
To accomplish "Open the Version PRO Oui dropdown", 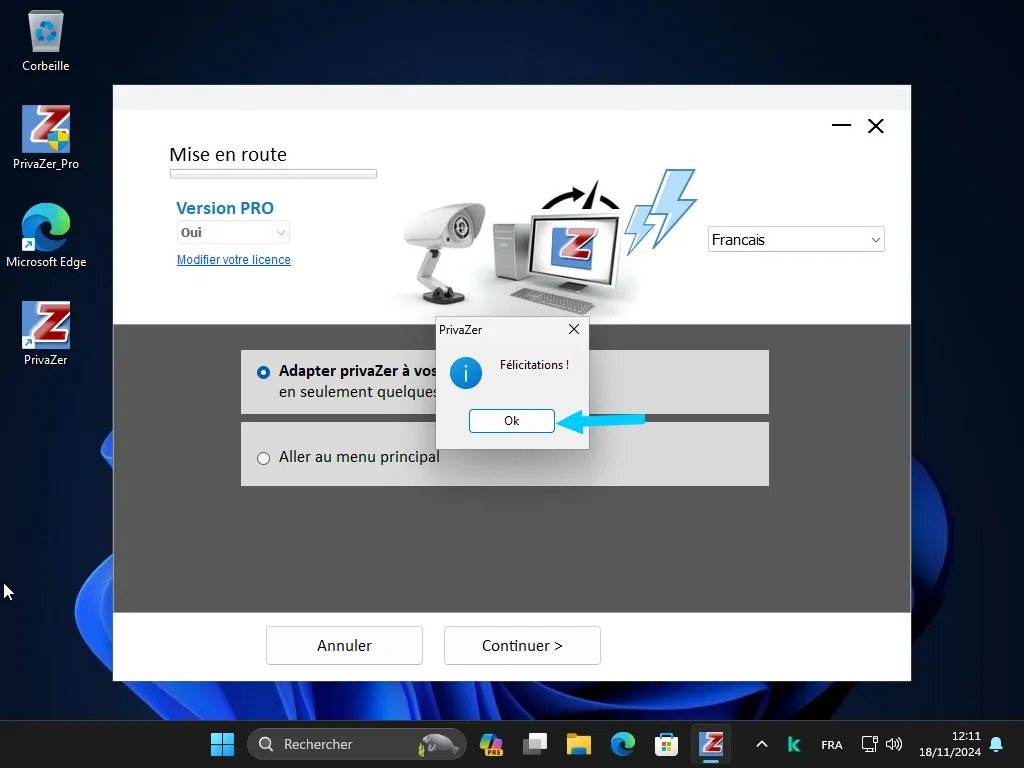I will (232, 232).
